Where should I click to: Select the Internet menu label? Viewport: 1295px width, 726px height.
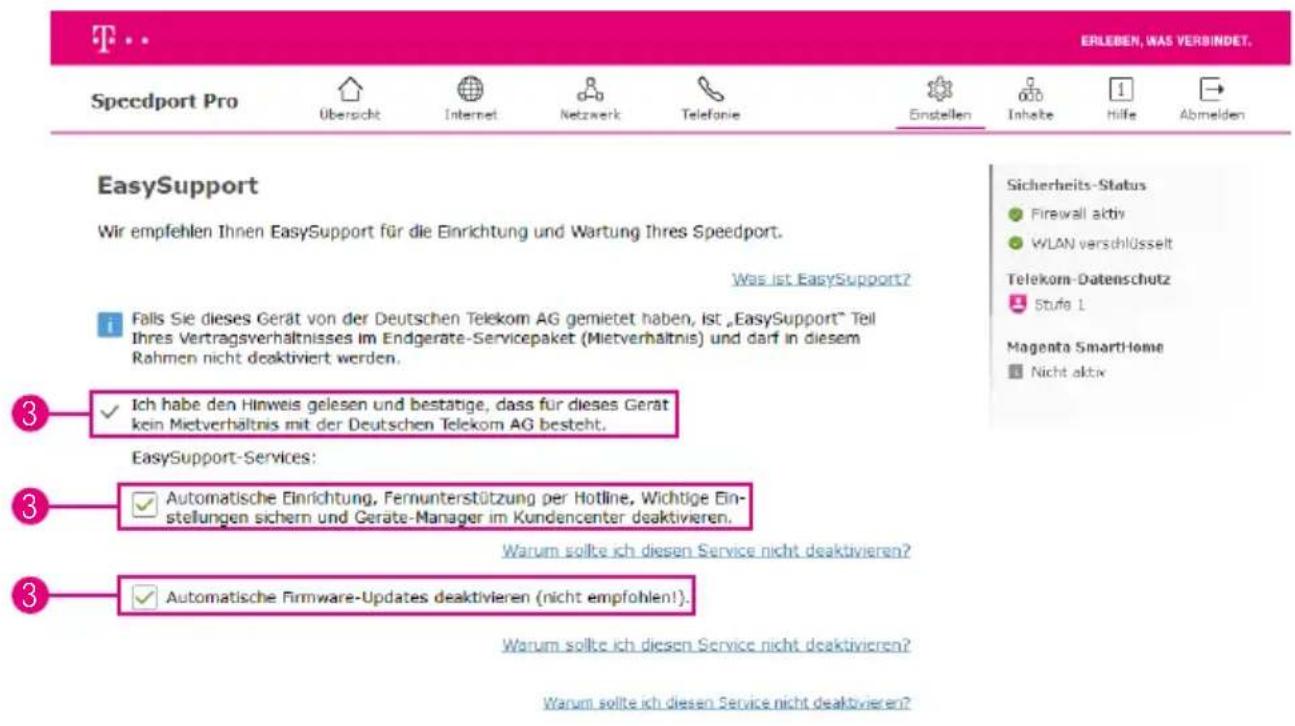click(x=471, y=116)
